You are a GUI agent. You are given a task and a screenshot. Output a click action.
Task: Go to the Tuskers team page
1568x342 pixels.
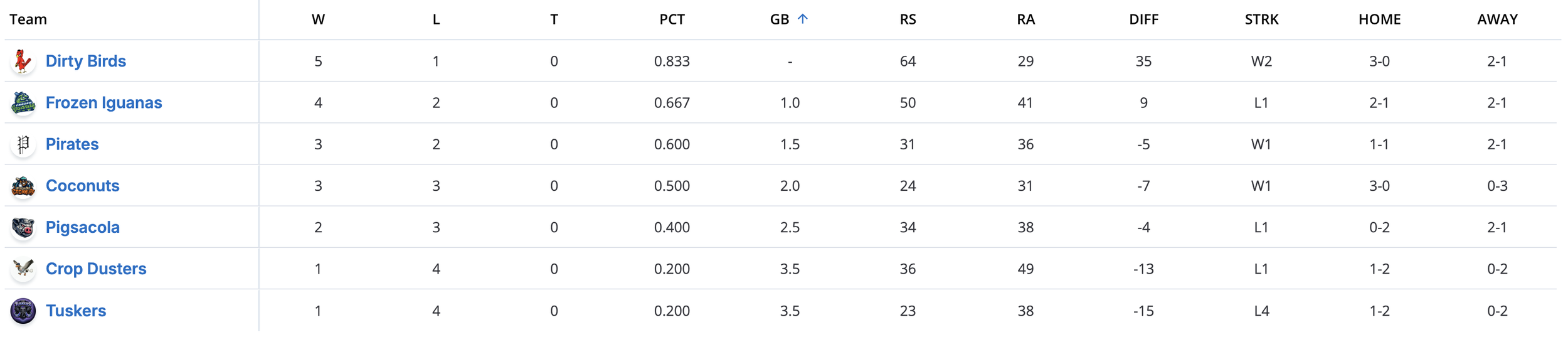point(76,311)
